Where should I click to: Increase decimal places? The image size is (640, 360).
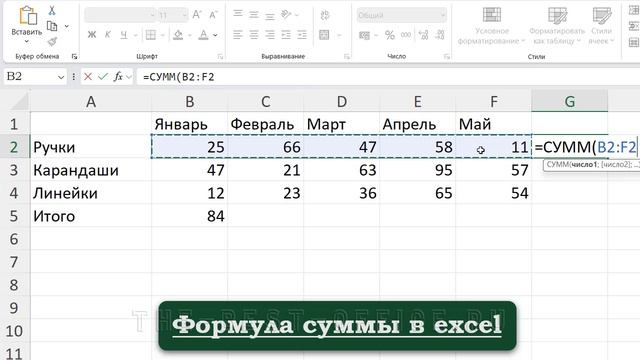click(424, 35)
